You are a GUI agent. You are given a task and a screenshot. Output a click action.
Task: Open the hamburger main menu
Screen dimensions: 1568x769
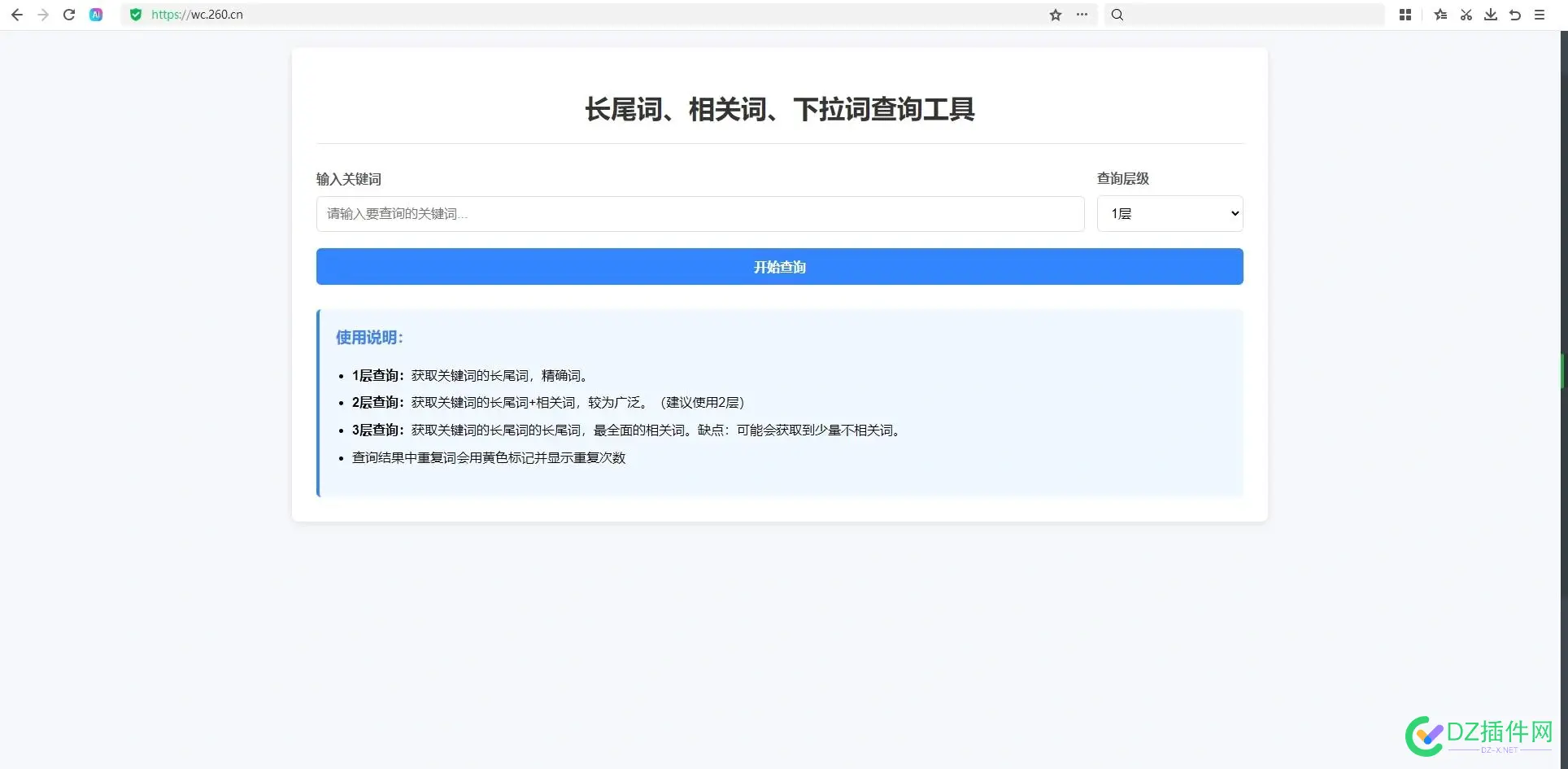(x=1540, y=15)
